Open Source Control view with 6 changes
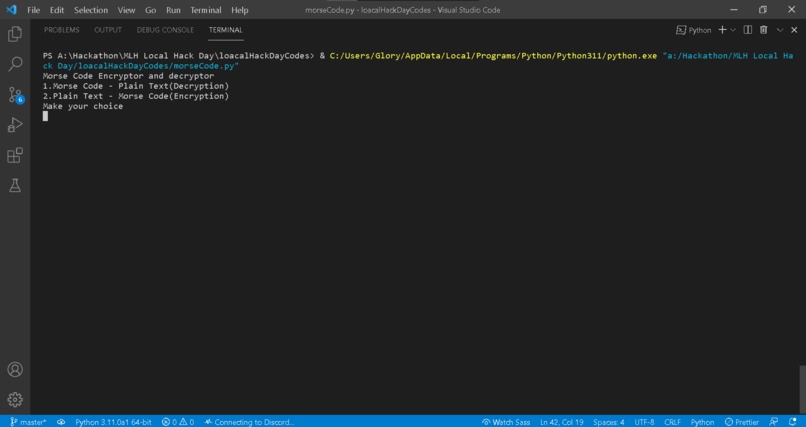 pos(15,95)
